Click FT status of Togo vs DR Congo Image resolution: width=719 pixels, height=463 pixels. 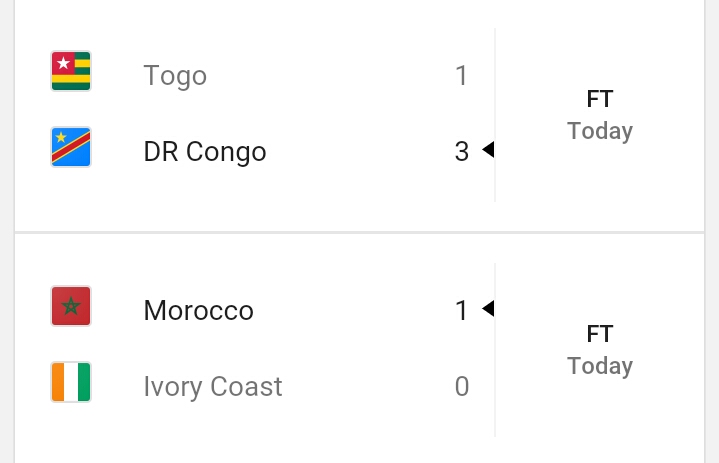600,99
